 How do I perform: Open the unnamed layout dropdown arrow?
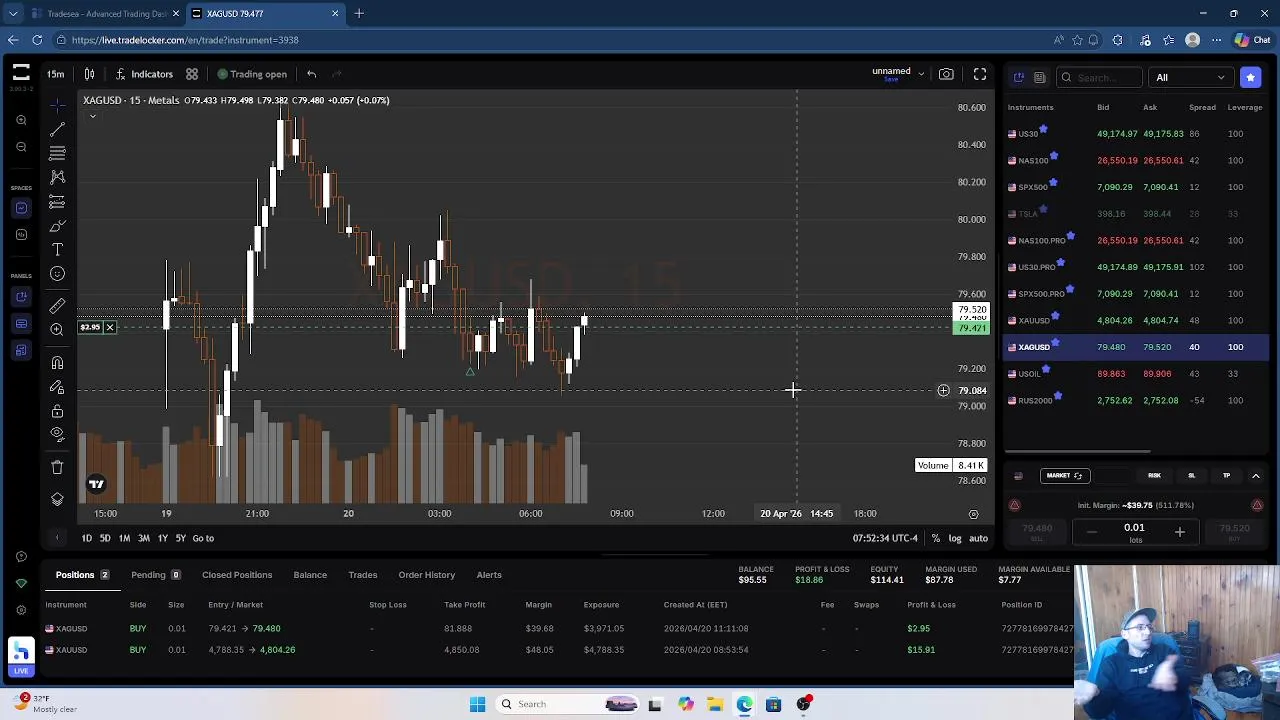[921, 74]
